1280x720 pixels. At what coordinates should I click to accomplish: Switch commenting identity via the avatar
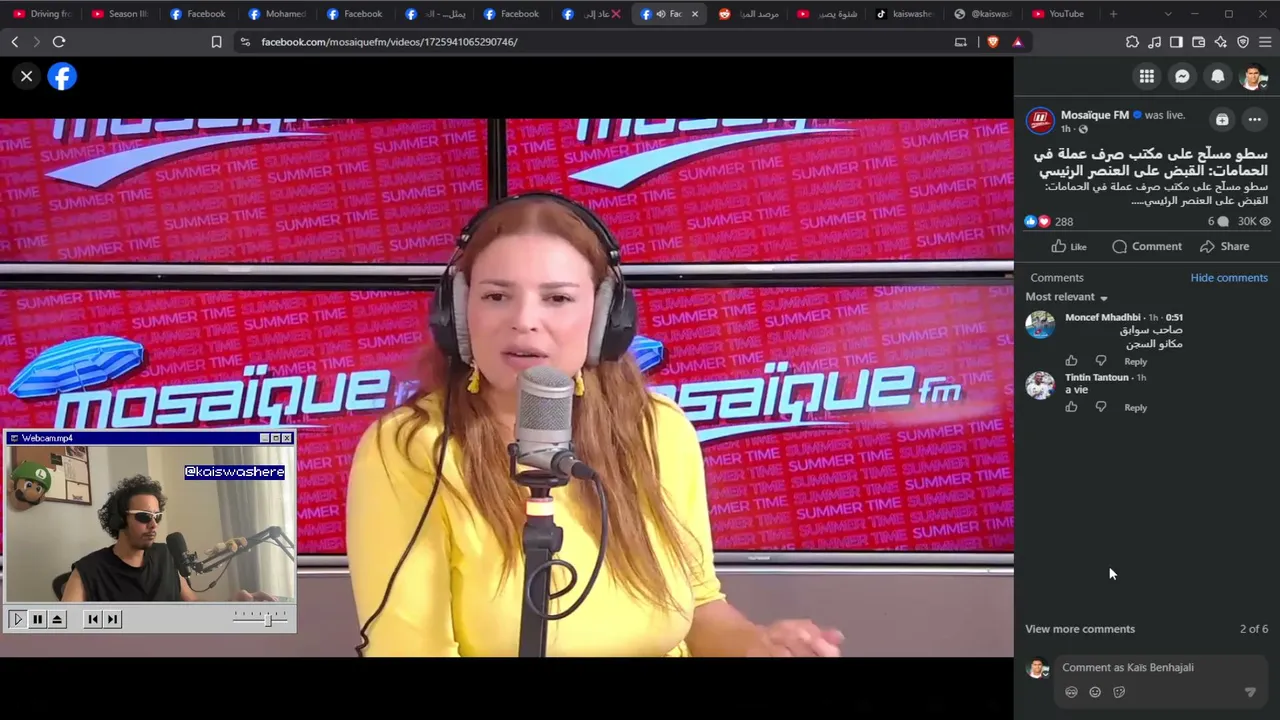[1038, 668]
